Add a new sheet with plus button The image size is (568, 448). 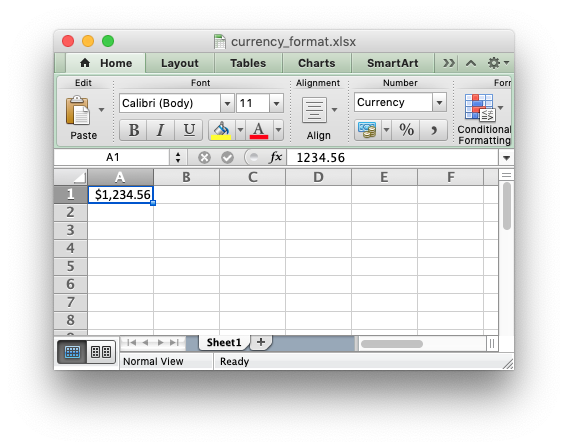click(261, 342)
